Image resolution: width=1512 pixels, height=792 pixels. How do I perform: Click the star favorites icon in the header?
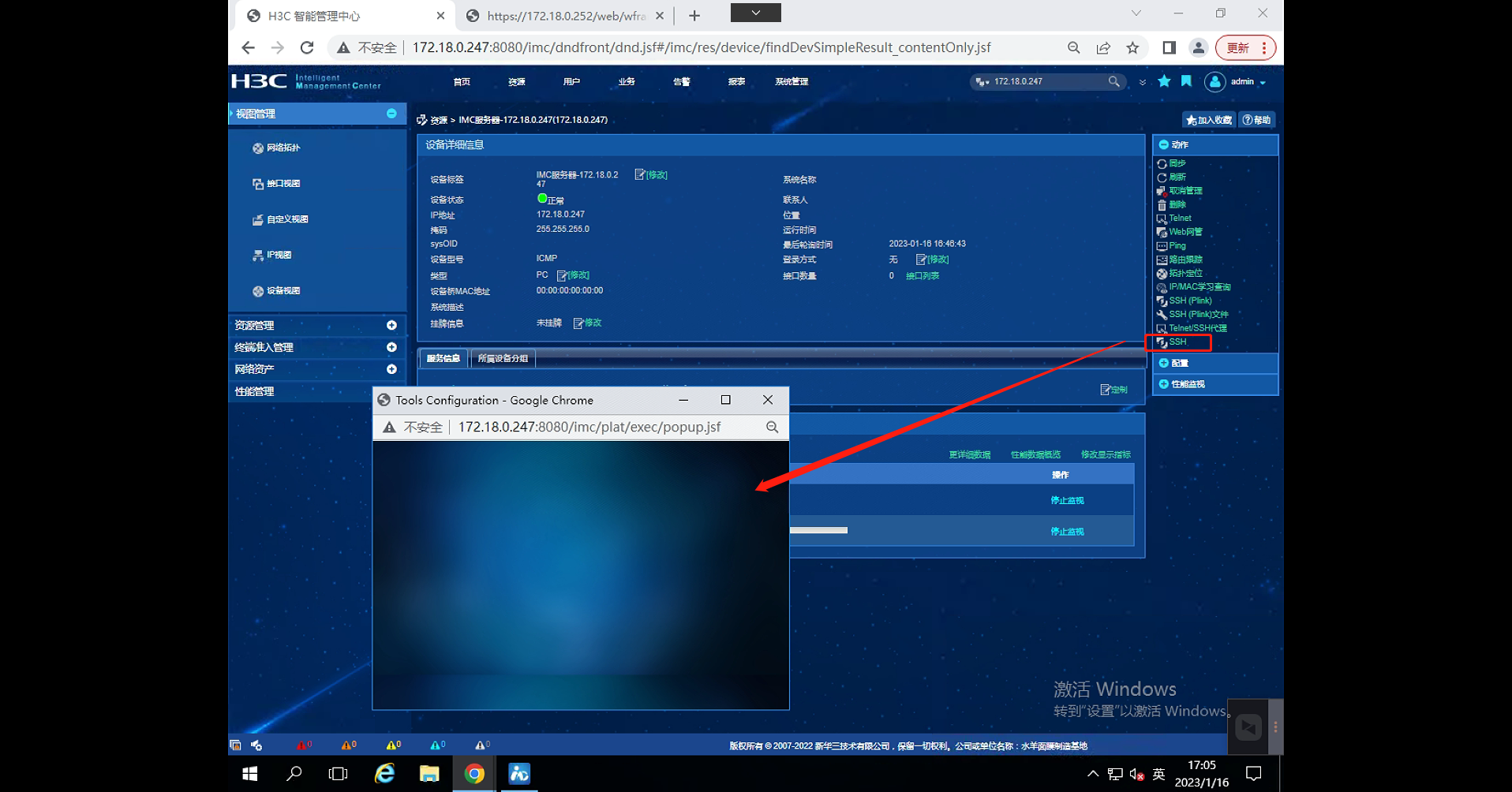[x=1164, y=81]
